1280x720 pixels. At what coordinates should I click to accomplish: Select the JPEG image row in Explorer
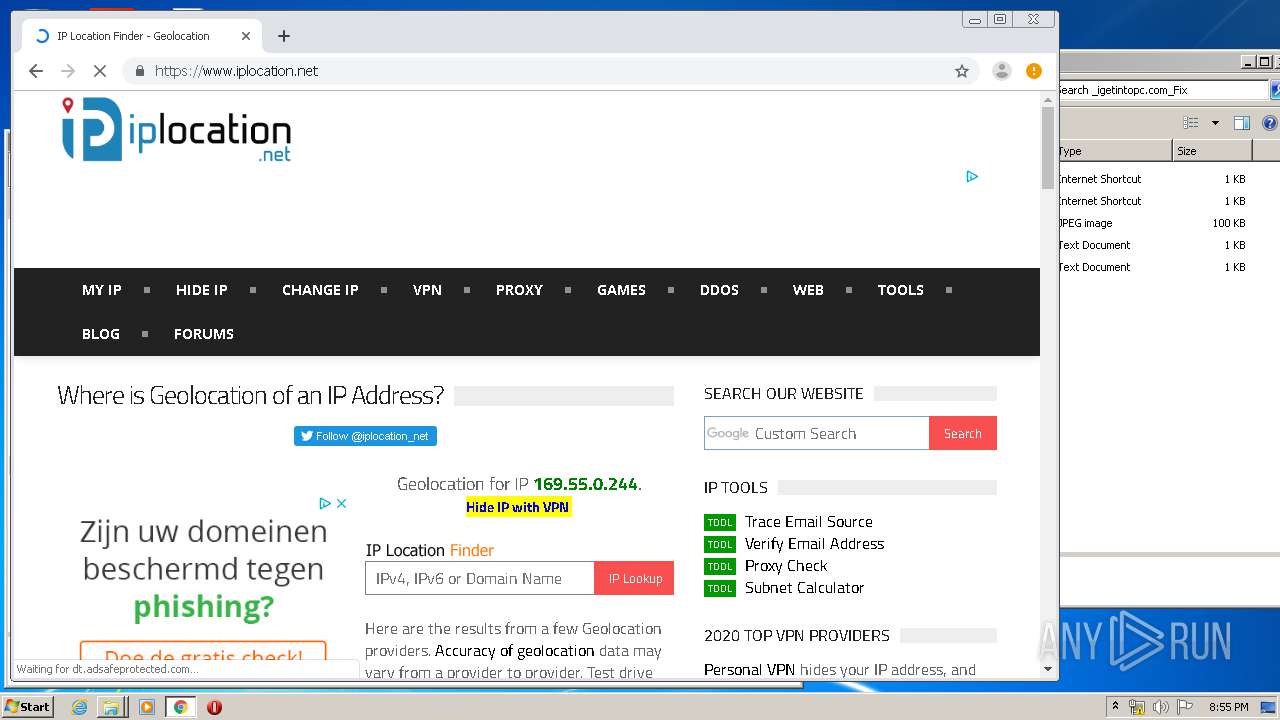[x=1153, y=223]
